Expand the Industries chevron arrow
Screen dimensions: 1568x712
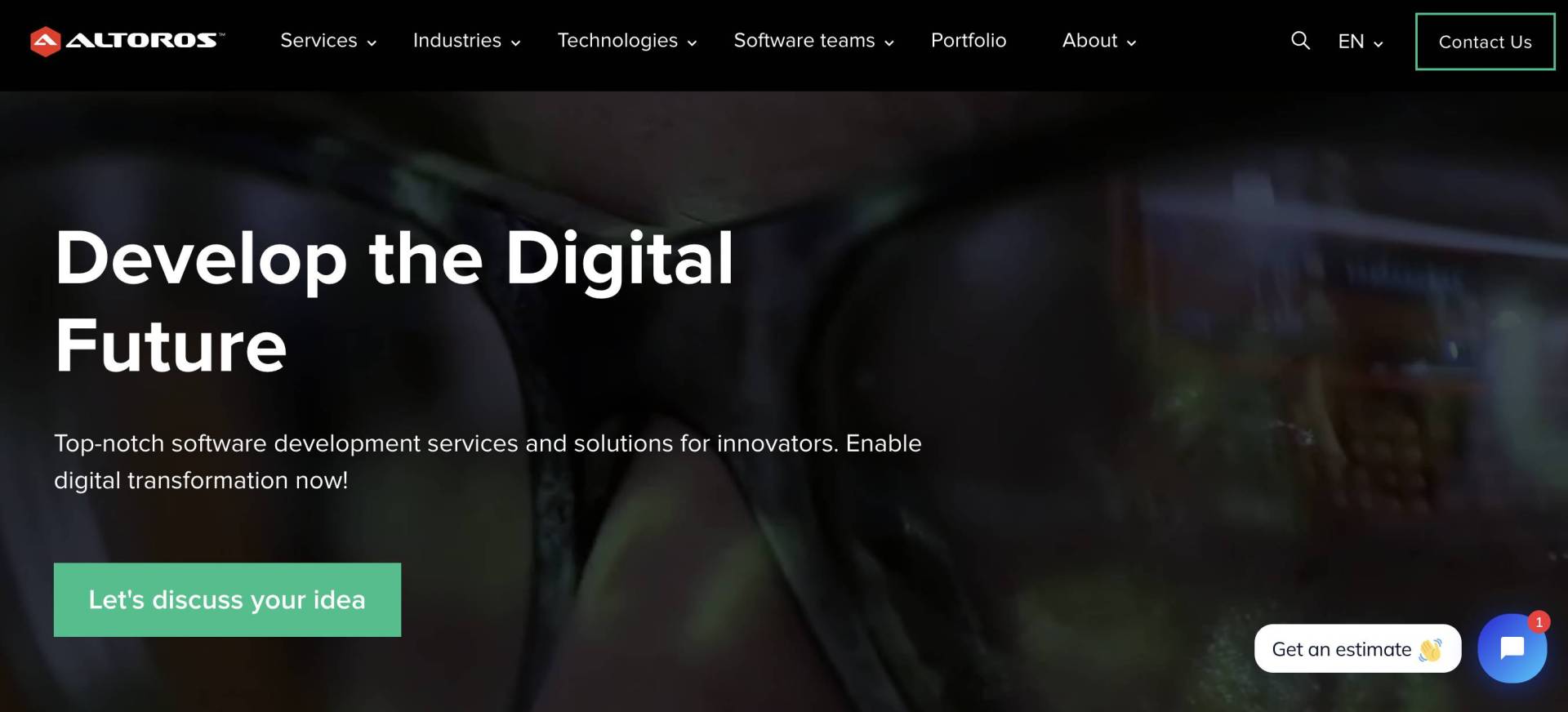click(515, 43)
